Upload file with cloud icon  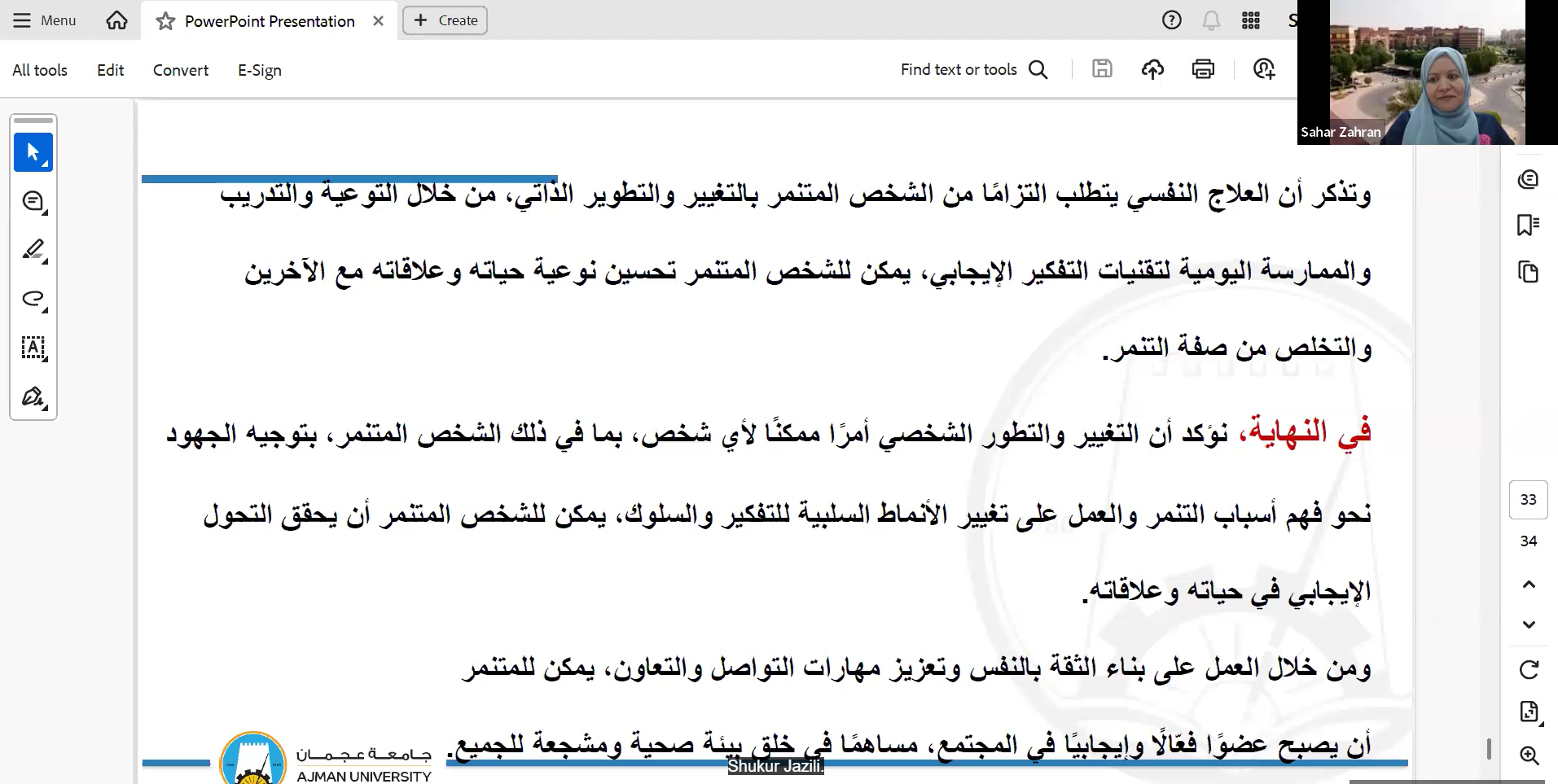pyautogui.click(x=1152, y=69)
